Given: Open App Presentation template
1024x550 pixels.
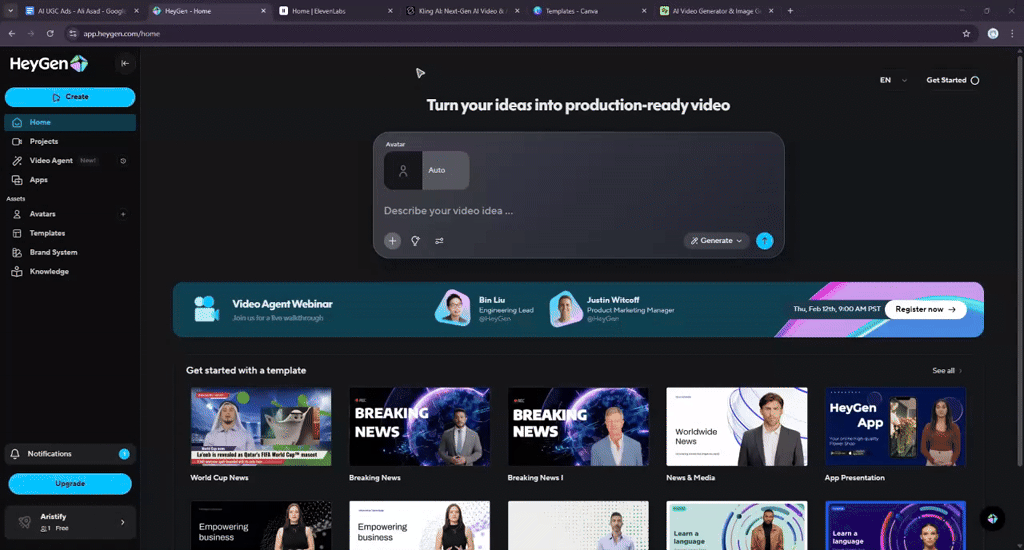Looking at the screenshot, I should [895, 427].
